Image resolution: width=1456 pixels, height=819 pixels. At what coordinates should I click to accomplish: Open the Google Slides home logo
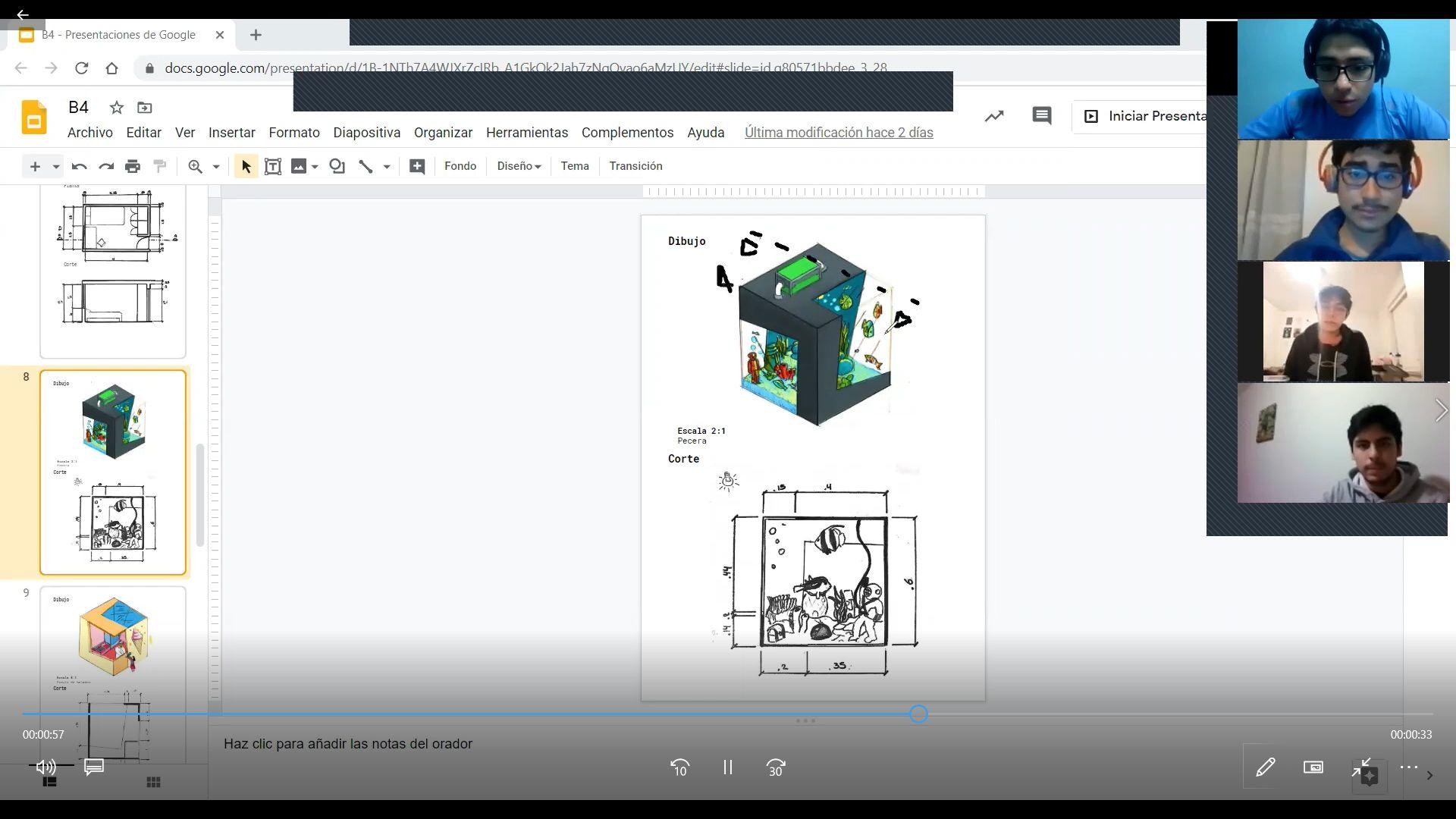34,118
